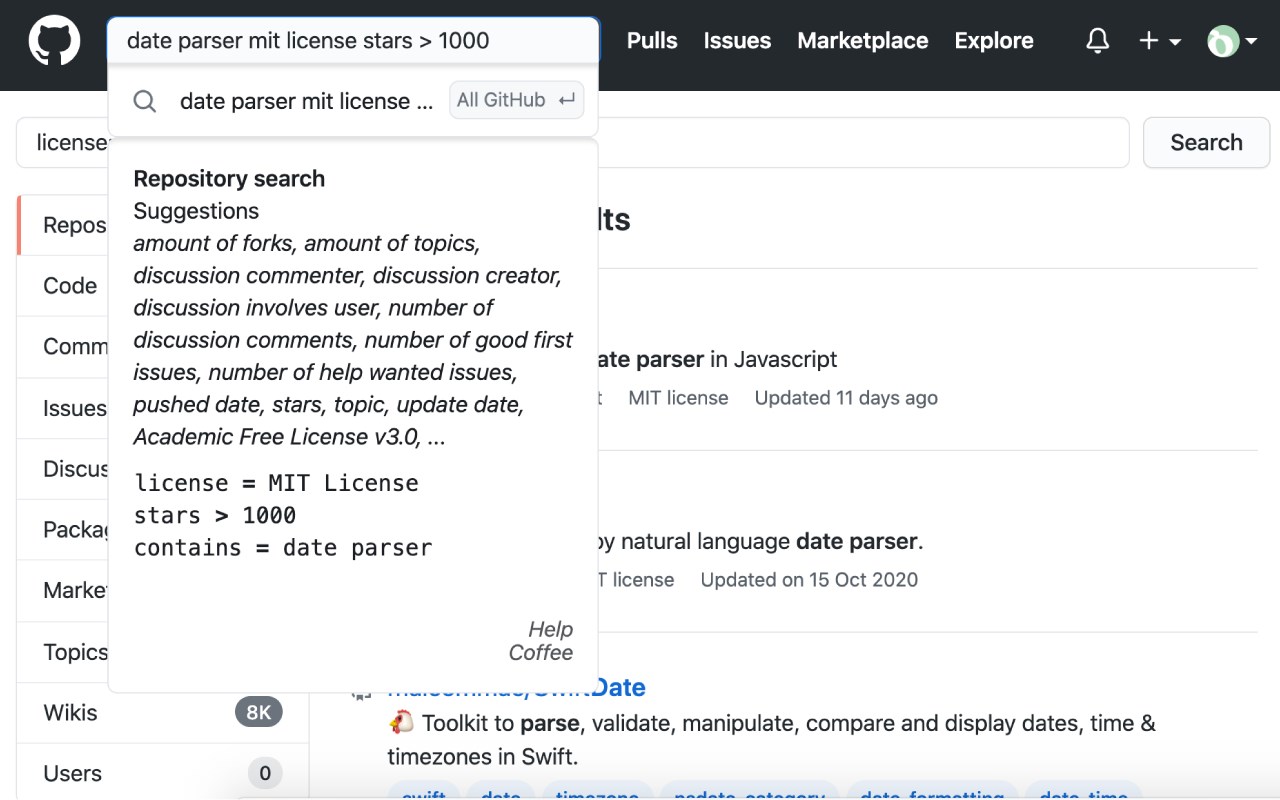Click the plus icon in the header
The width and height of the screenshot is (1280, 800).
(x=1149, y=41)
